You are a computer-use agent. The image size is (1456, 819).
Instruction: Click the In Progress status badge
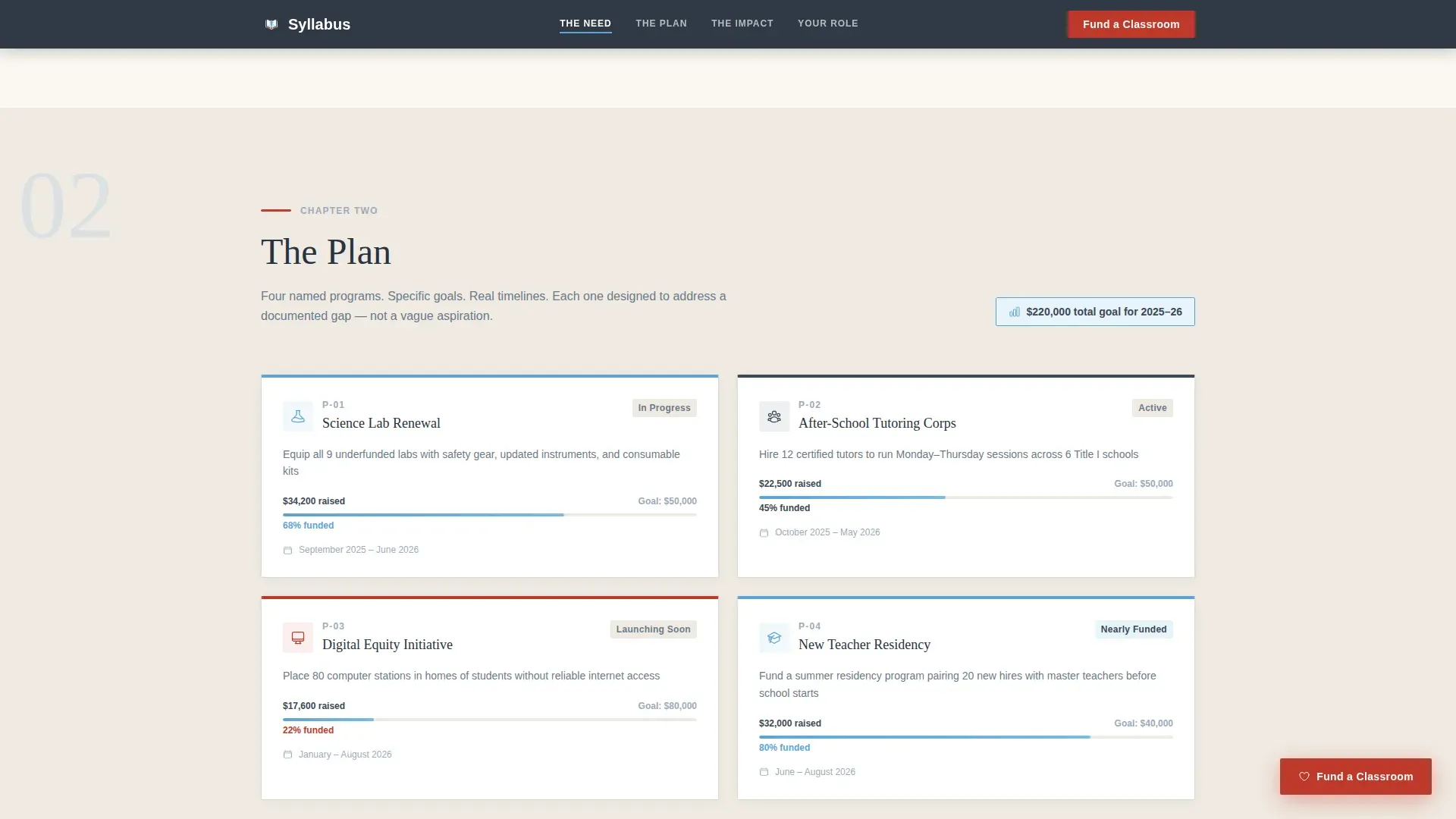(x=664, y=408)
